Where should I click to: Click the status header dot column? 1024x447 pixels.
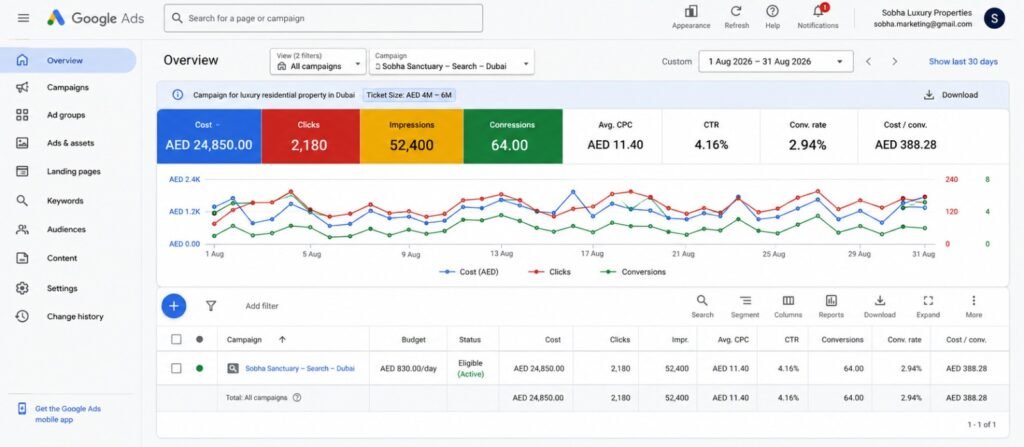coord(199,339)
